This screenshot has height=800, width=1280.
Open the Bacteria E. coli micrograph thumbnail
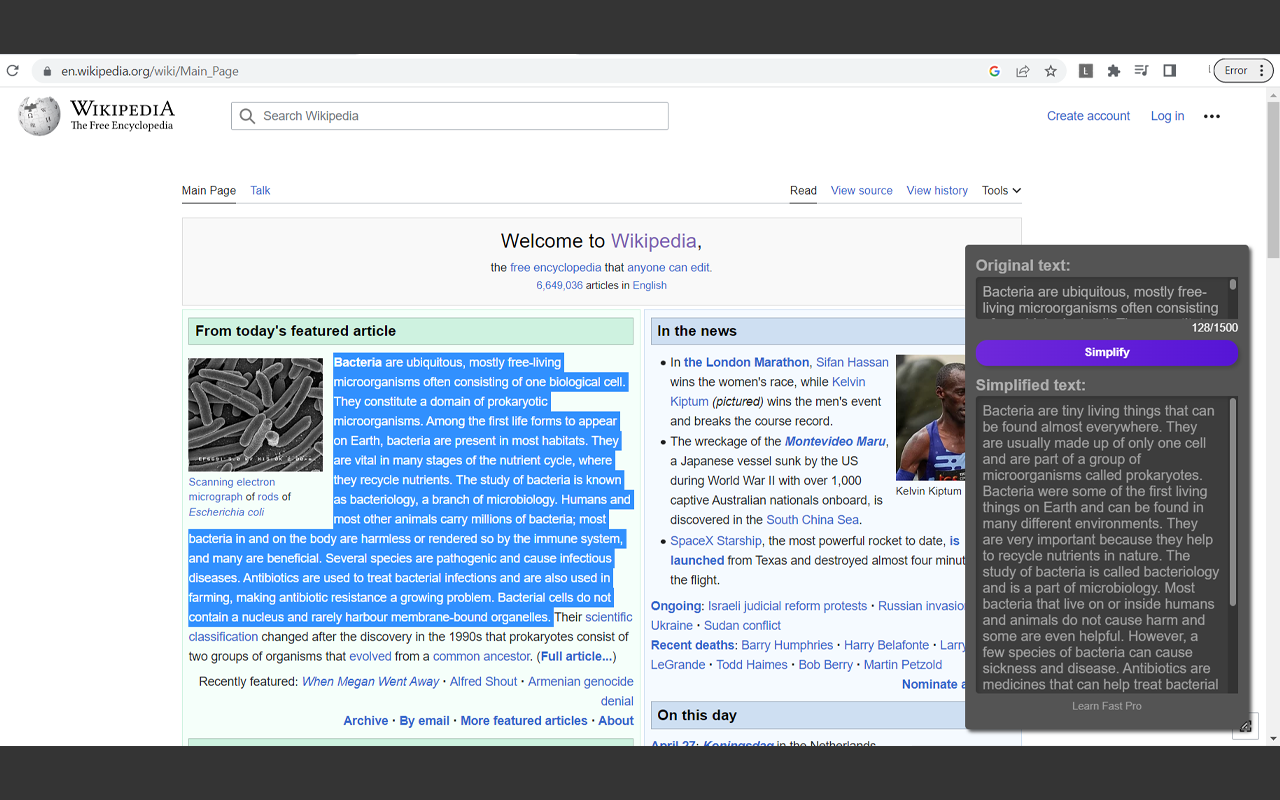(256, 414)
